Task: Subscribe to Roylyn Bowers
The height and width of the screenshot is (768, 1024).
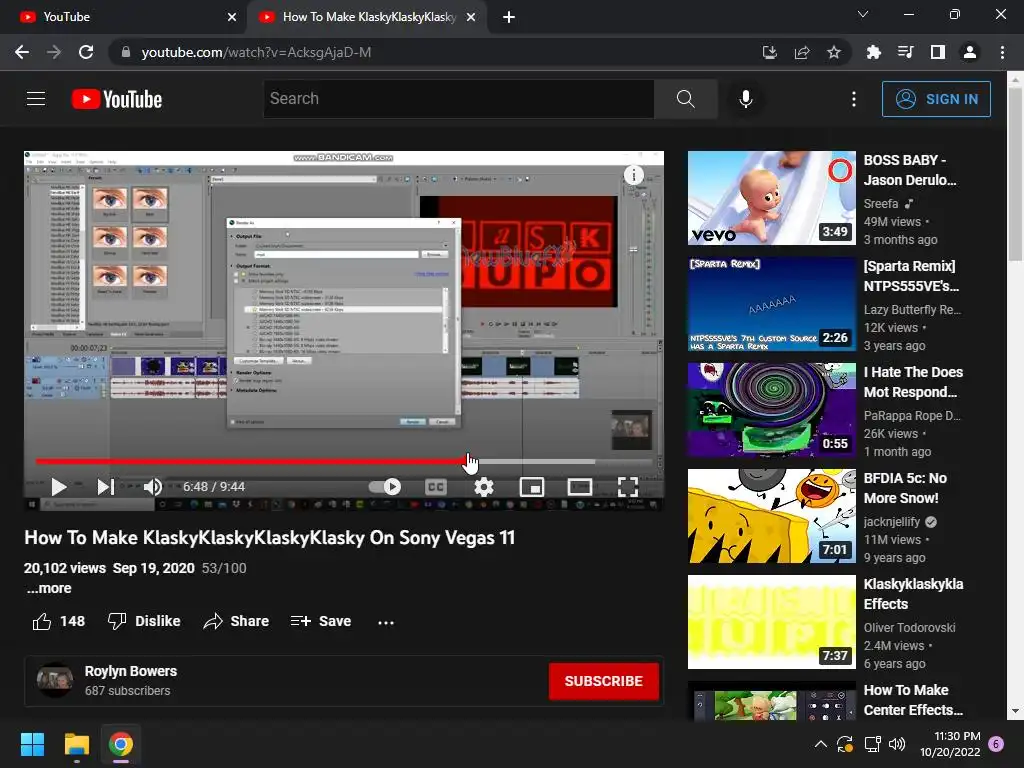Action: (603, 681)
